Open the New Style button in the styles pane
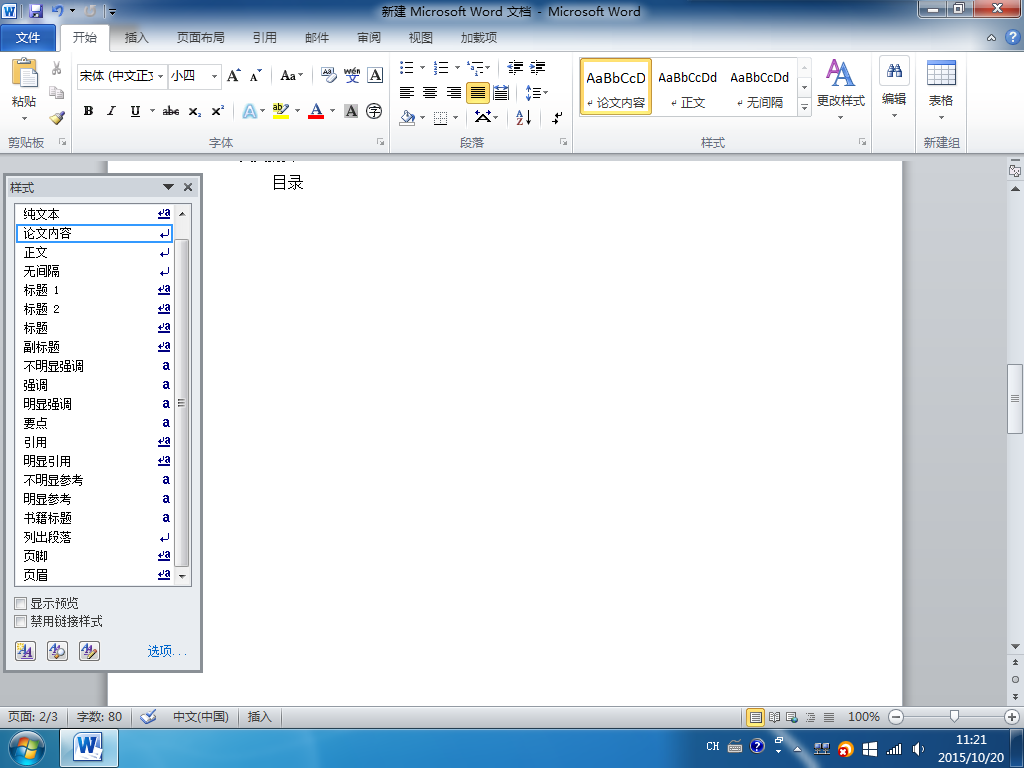The width and height of the screenshot is (1024, 768). click(25, 650)
